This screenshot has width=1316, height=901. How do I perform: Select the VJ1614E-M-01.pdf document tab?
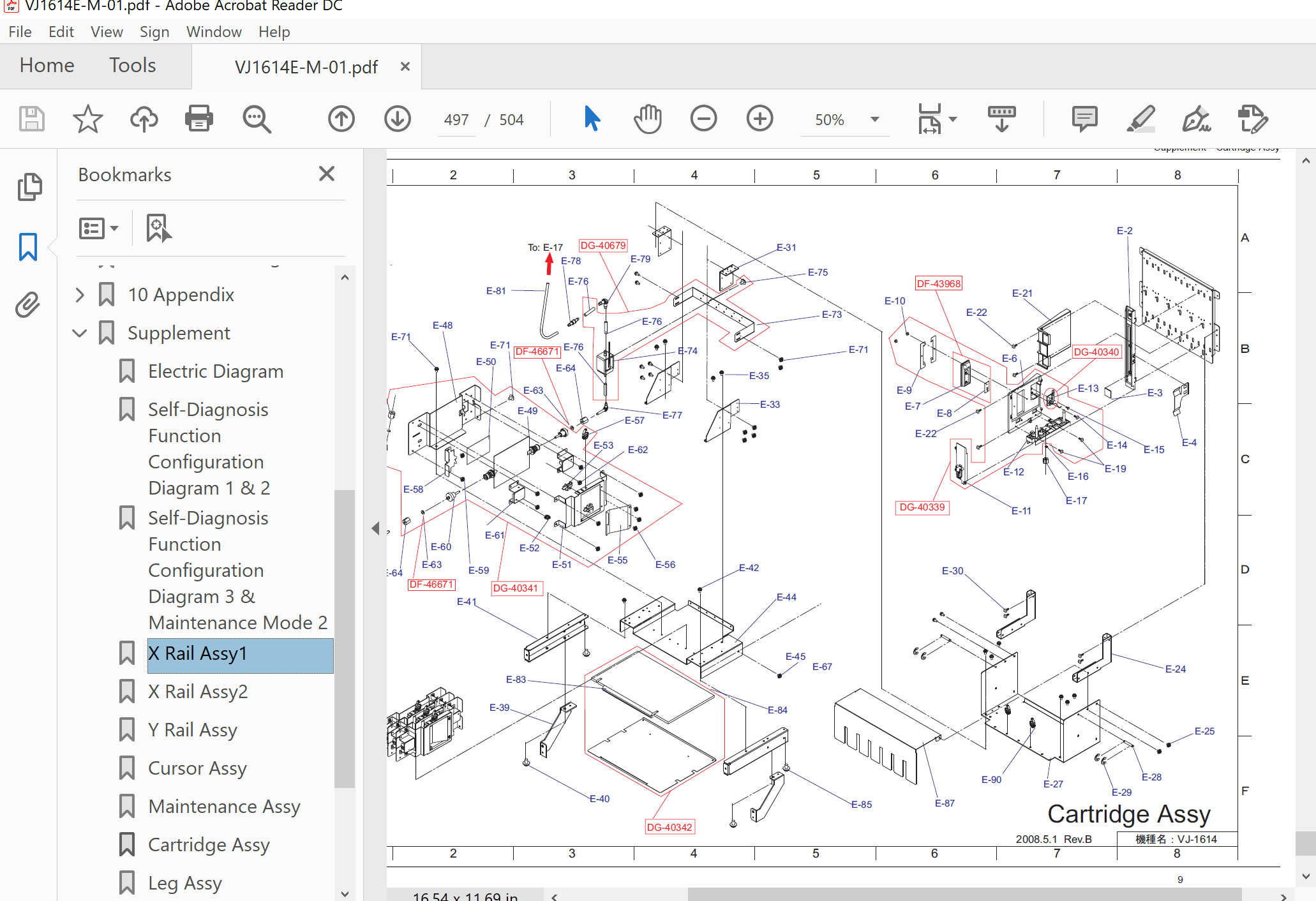(x=306, y=66)
